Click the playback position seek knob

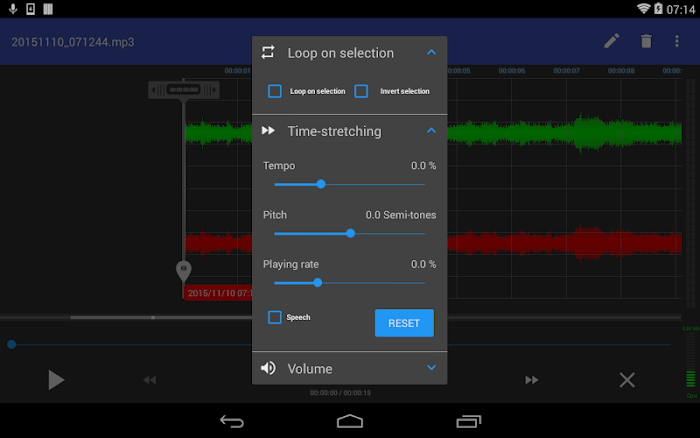point(12,344)
